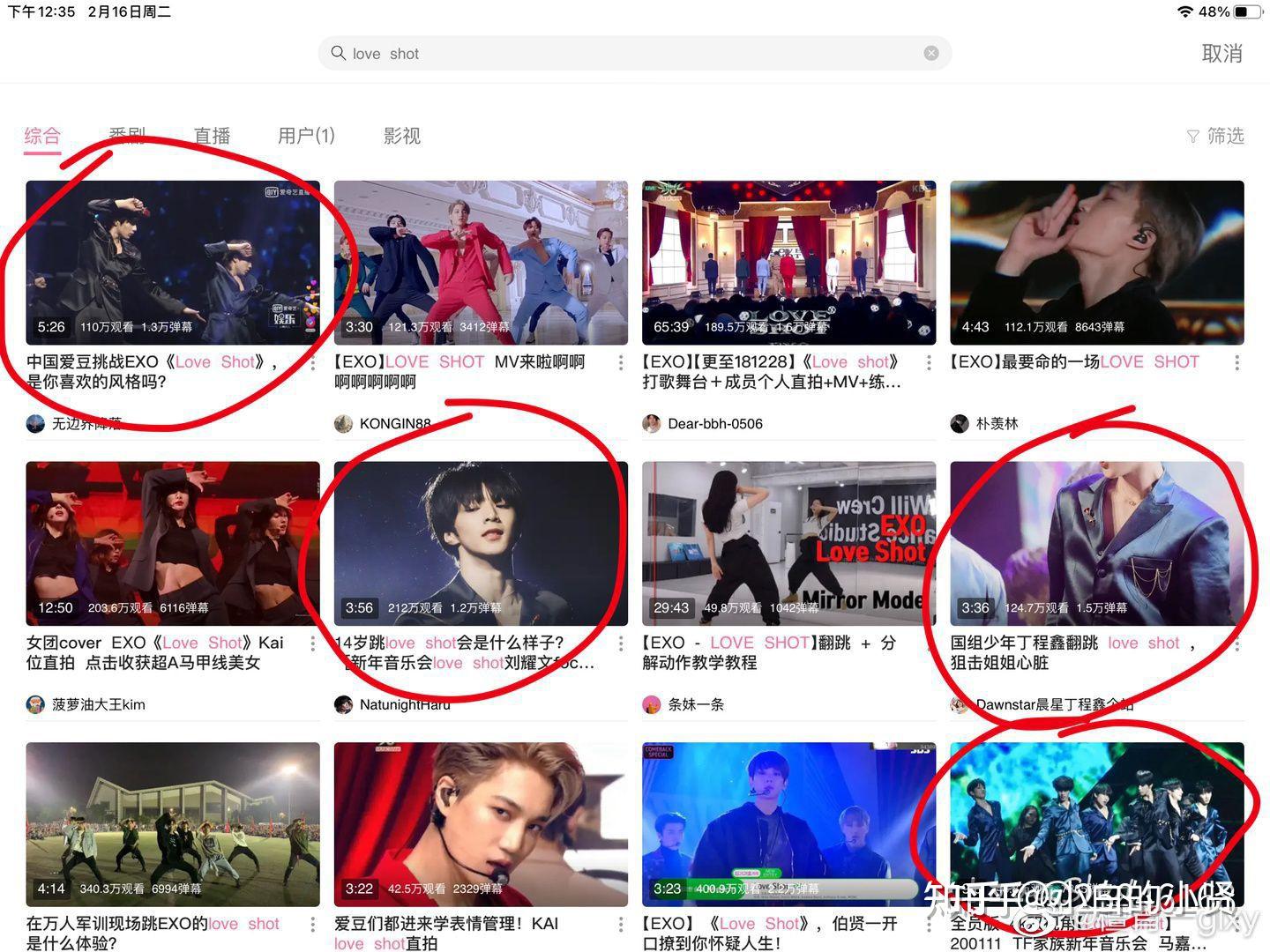Viewport: 1270px width, 952px height.
Task: Open more options for 更至181228 video
Action: [x=929, y=362]
